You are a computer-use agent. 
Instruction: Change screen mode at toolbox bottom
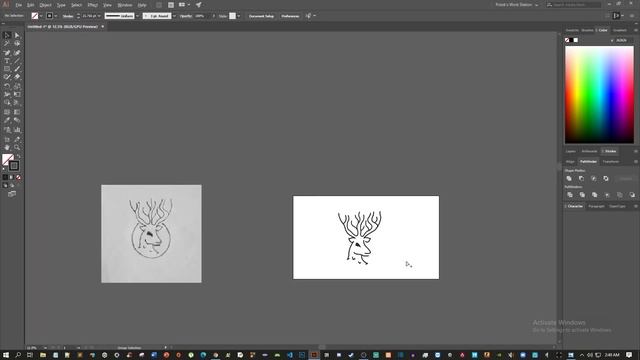tap(12, 194)
